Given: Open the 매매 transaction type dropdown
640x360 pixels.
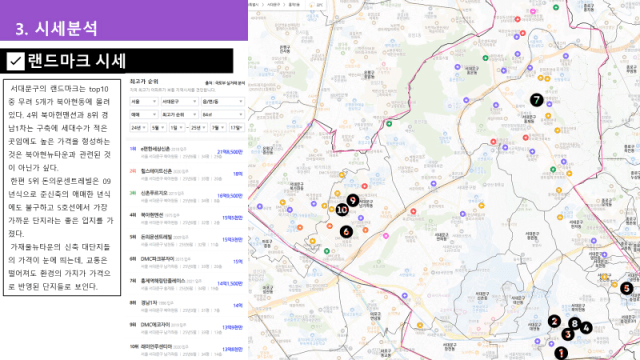Looking at the screenshot, I should tap(144, 114).
